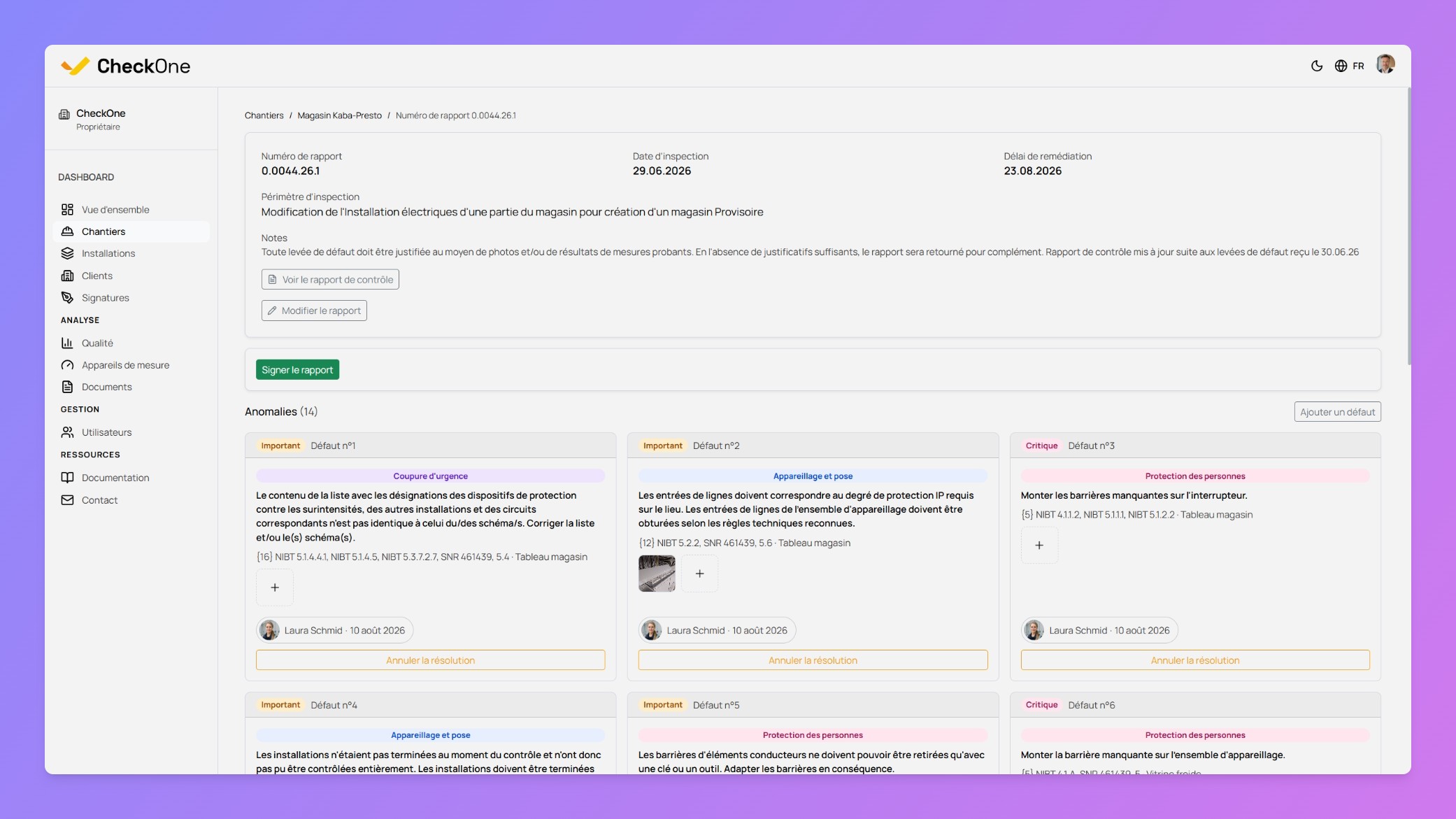This screenshot has height=819, width=1456.
Task: Click the Vue d'ensemble grid icon
Action: (67, 210)
